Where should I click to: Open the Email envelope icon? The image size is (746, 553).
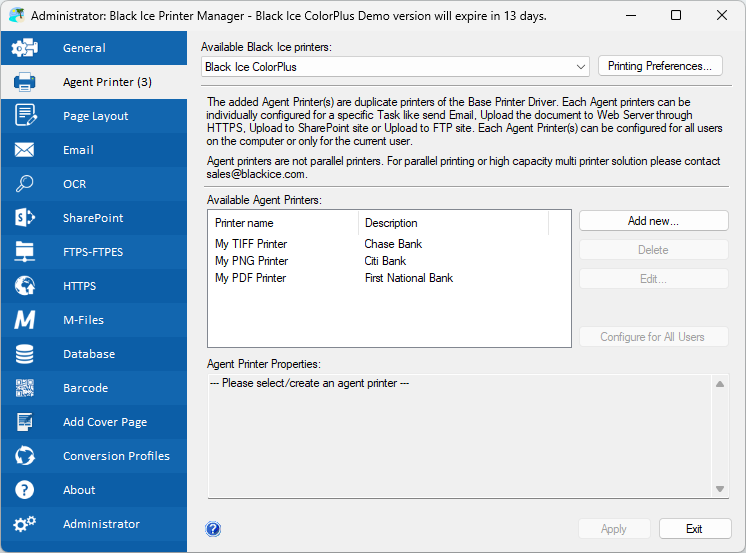(x=25, y=150)
